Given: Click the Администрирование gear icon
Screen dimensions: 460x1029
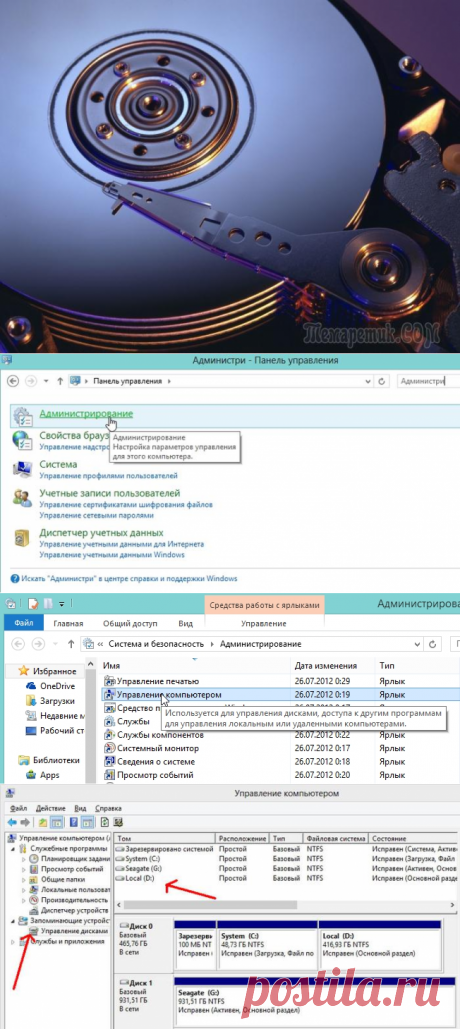Looking at the screenshot, I should click(x=22, y=417).
